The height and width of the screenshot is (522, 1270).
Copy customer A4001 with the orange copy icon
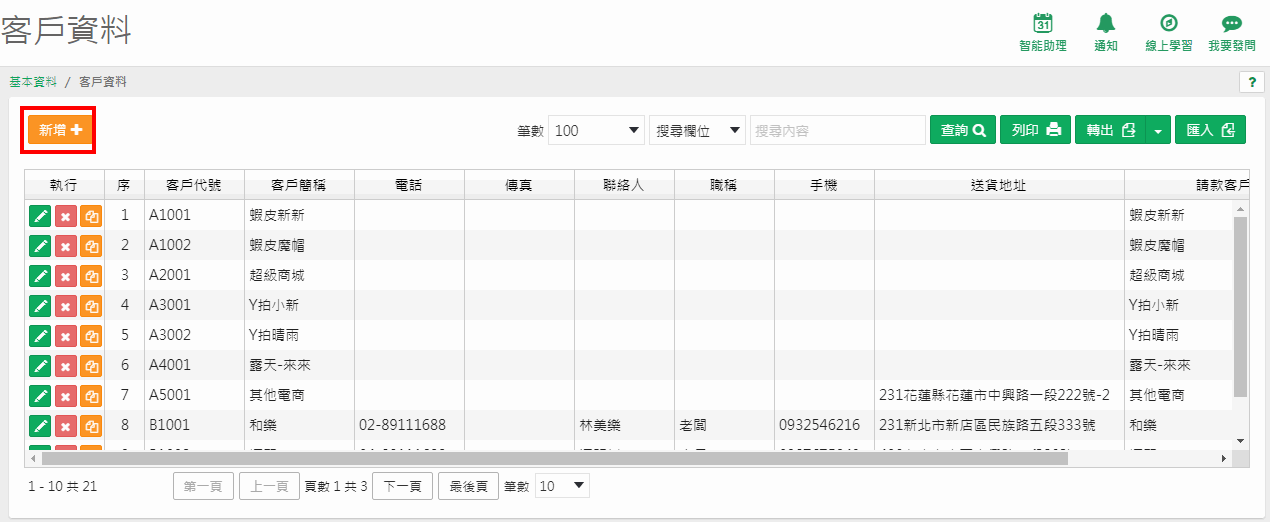click(x=91, y=365)
